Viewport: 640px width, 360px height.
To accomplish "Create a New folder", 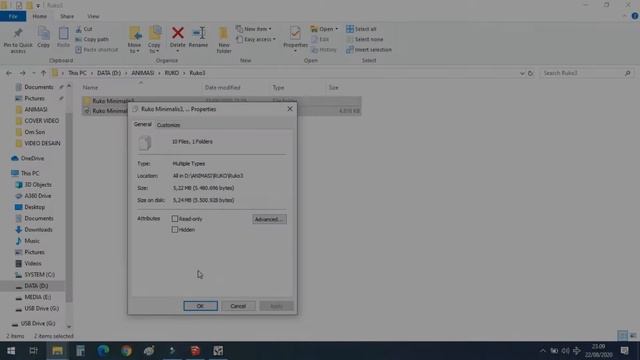I will click(224, 40).
